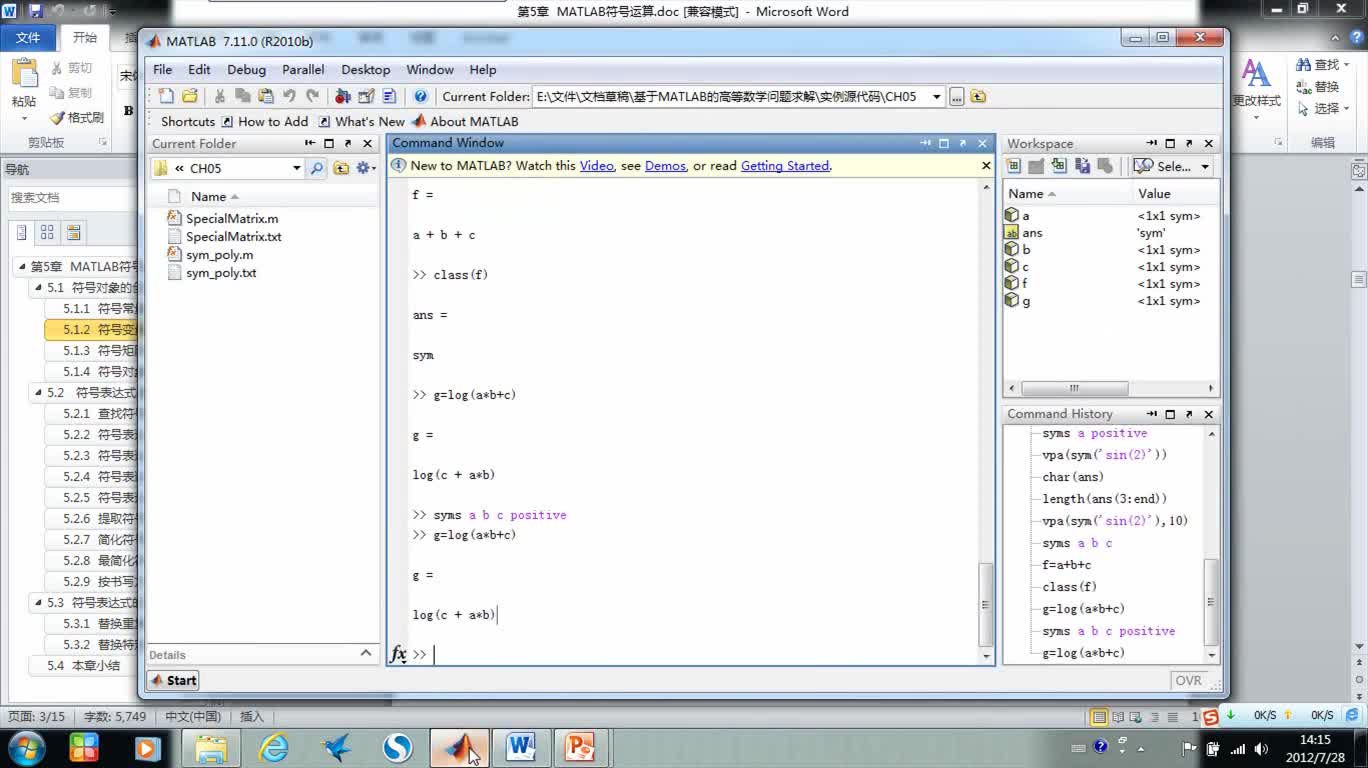The image size is (1368, 768).
Task: Open the gear actions menu in Current Folder
Action: click(x=365, y=168)
